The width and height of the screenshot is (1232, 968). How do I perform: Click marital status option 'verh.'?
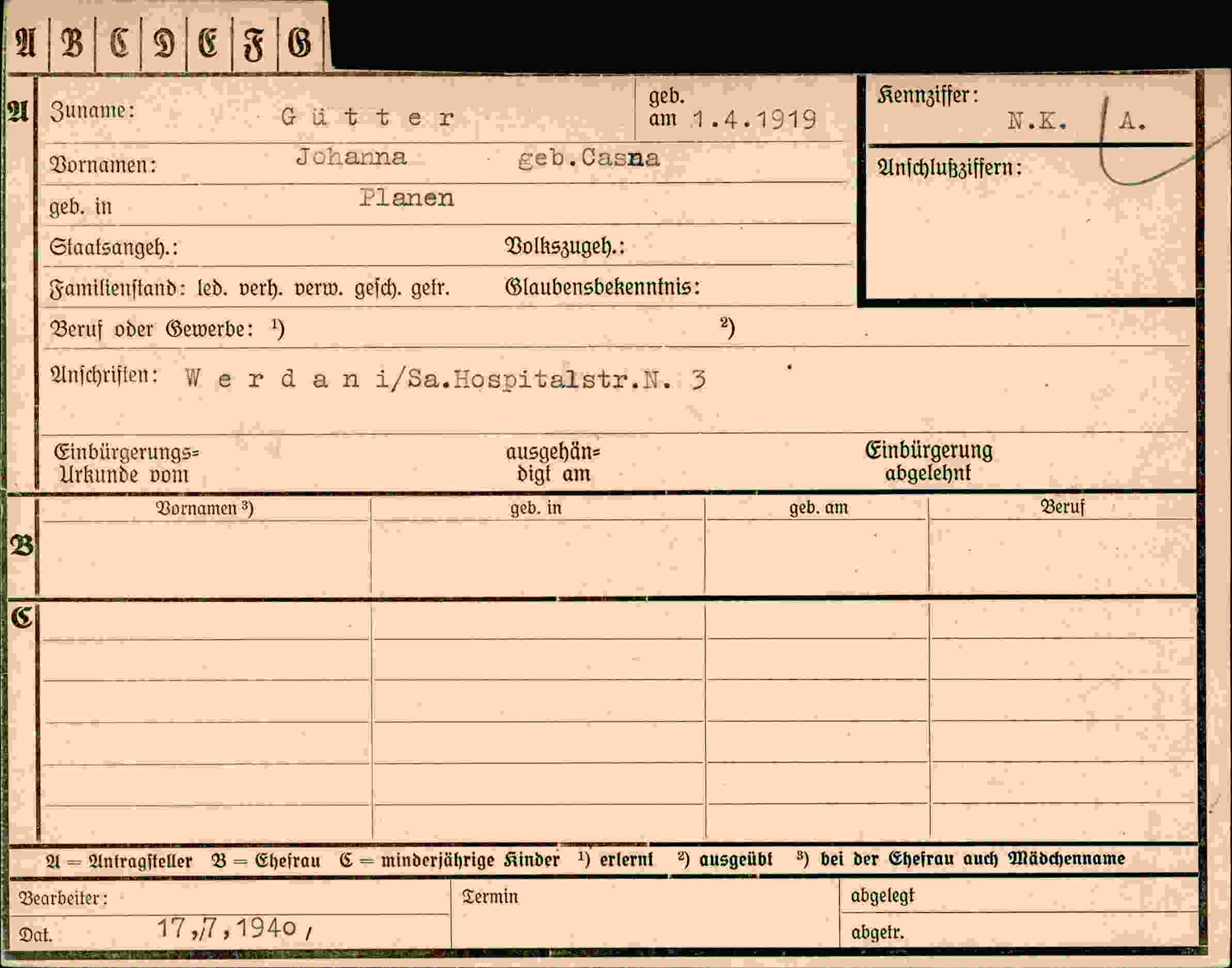pos(260,288)
